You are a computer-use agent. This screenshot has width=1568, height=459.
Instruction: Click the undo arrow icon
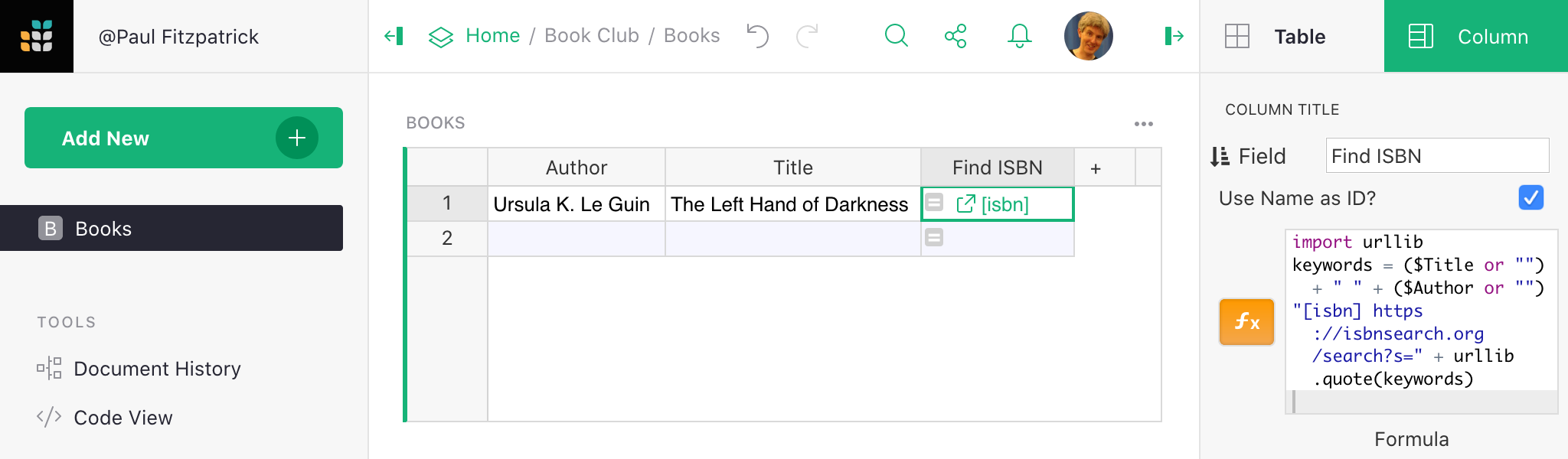tap(757, 36)
